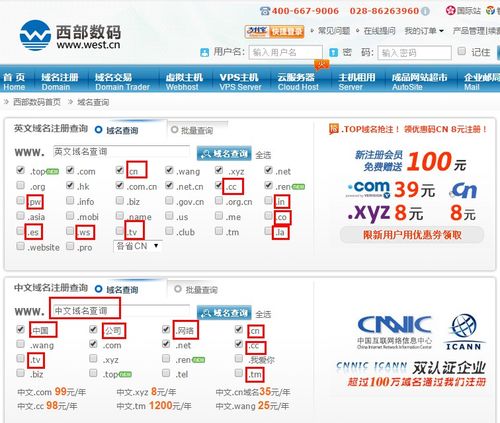Check the .website checkbox
500x423 pixels.
21,246
